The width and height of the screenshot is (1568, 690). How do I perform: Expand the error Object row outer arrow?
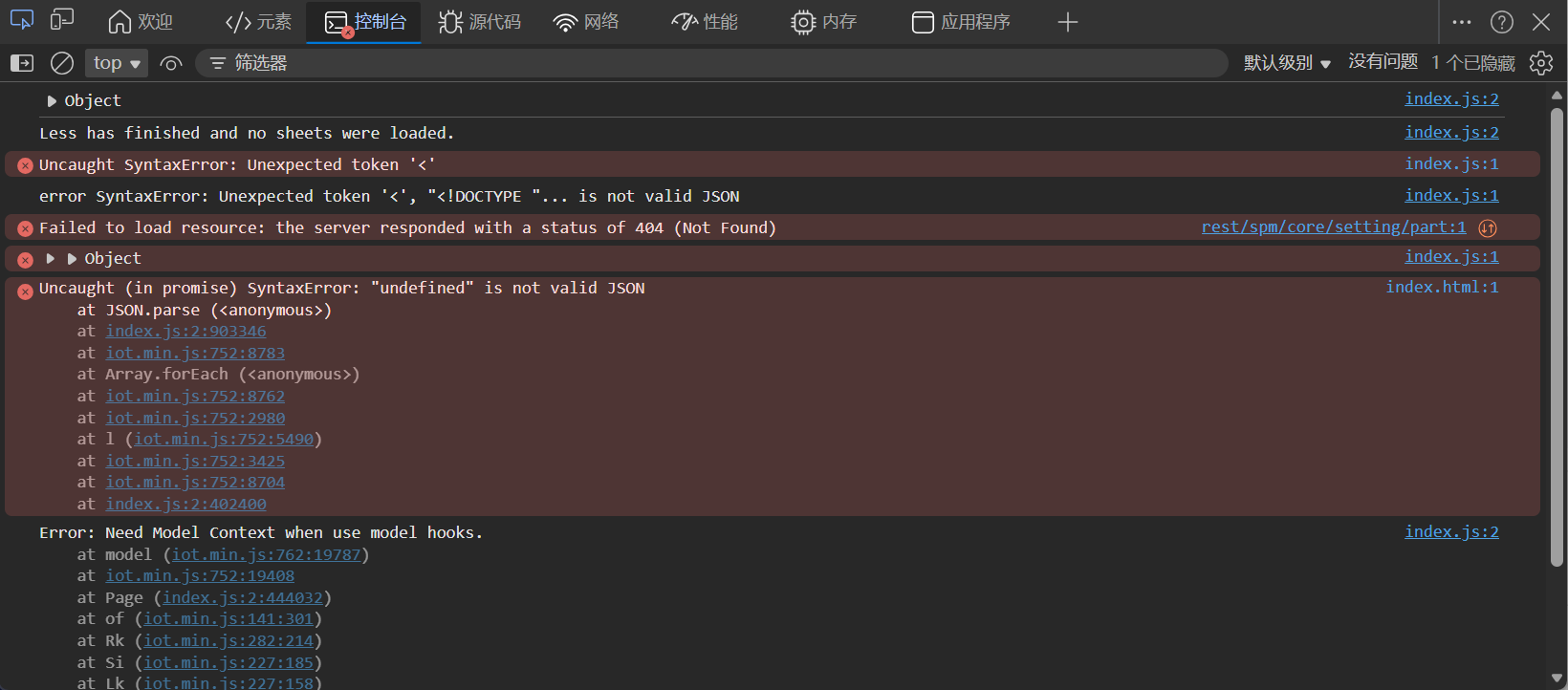point(50,259)
